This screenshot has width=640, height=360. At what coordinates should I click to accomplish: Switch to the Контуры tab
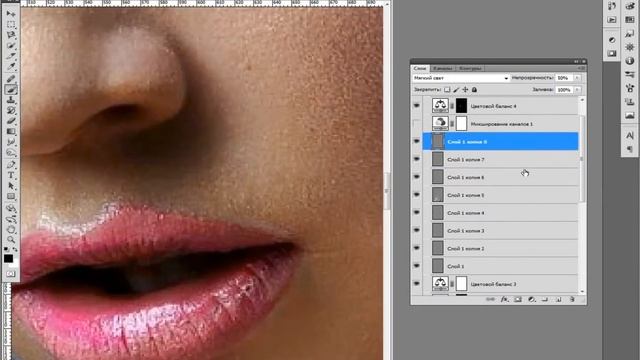click(470, 68)
